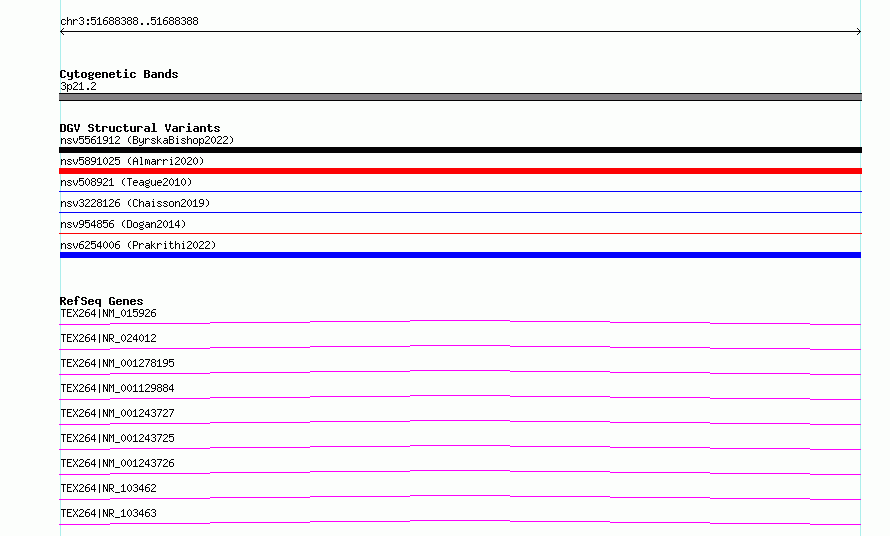The image size is (890, 536).
Task: Open variant nsv5561912 (ByrskaBishop2022) label
Action: 147,140
